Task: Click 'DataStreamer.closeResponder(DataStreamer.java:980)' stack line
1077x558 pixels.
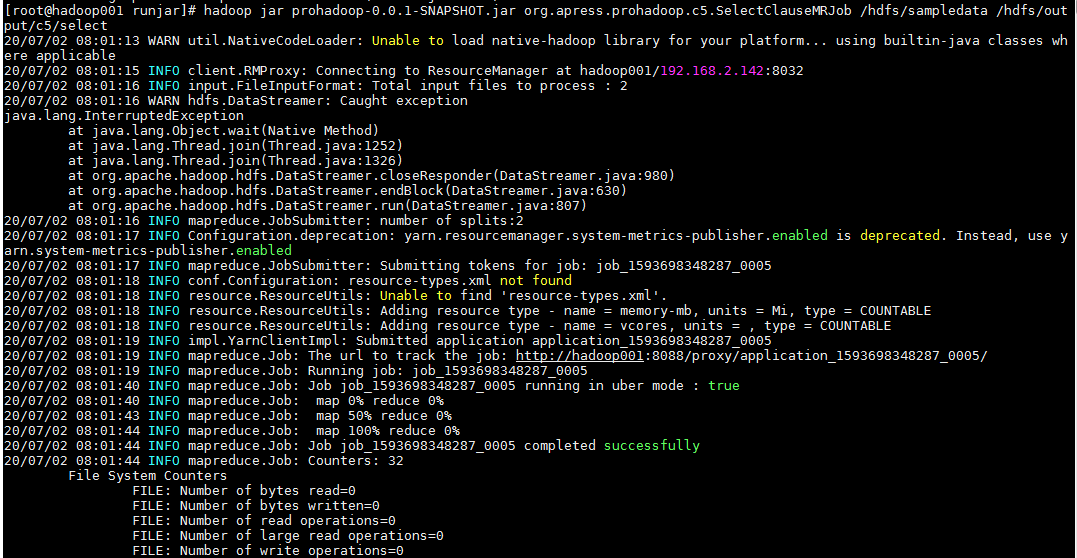Action: (x=372, y=176)
